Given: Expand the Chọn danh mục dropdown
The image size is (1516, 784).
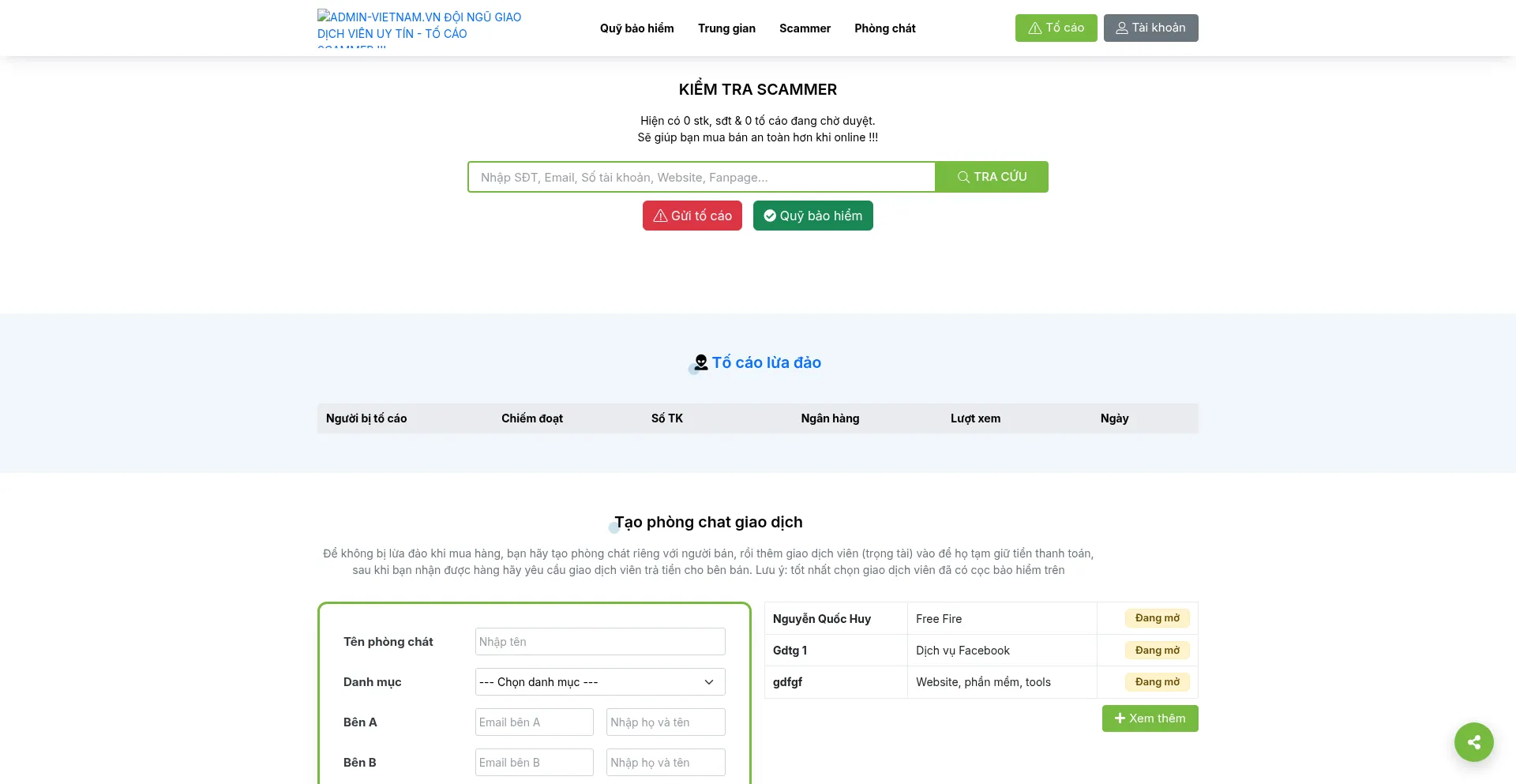Looking at the screenshot, I should coord(599,682).
